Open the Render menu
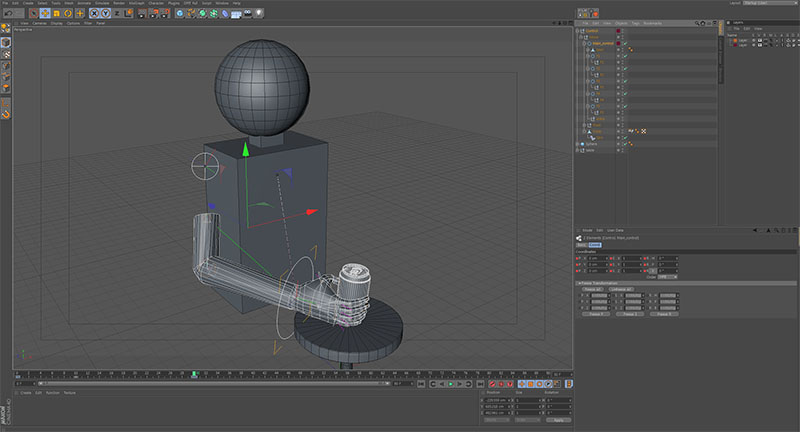 (x=119, y=3)
